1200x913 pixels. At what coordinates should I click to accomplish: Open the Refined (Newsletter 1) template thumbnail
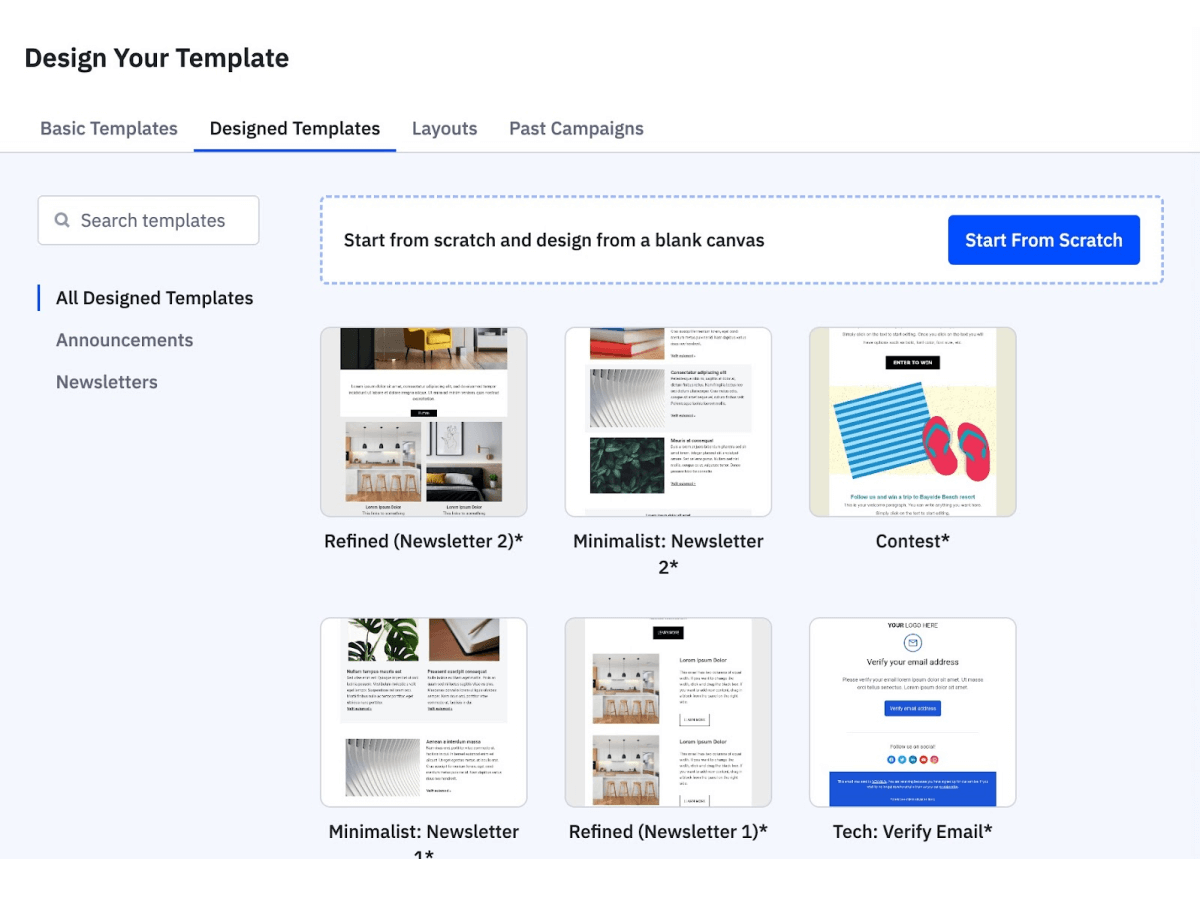click(x=668, y=712)
